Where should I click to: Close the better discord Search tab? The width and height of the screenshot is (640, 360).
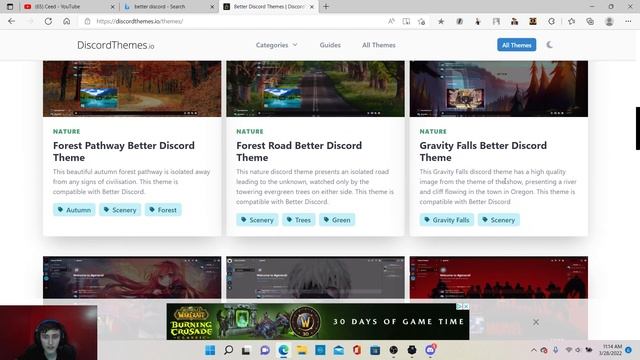click(x=212, y=7)
